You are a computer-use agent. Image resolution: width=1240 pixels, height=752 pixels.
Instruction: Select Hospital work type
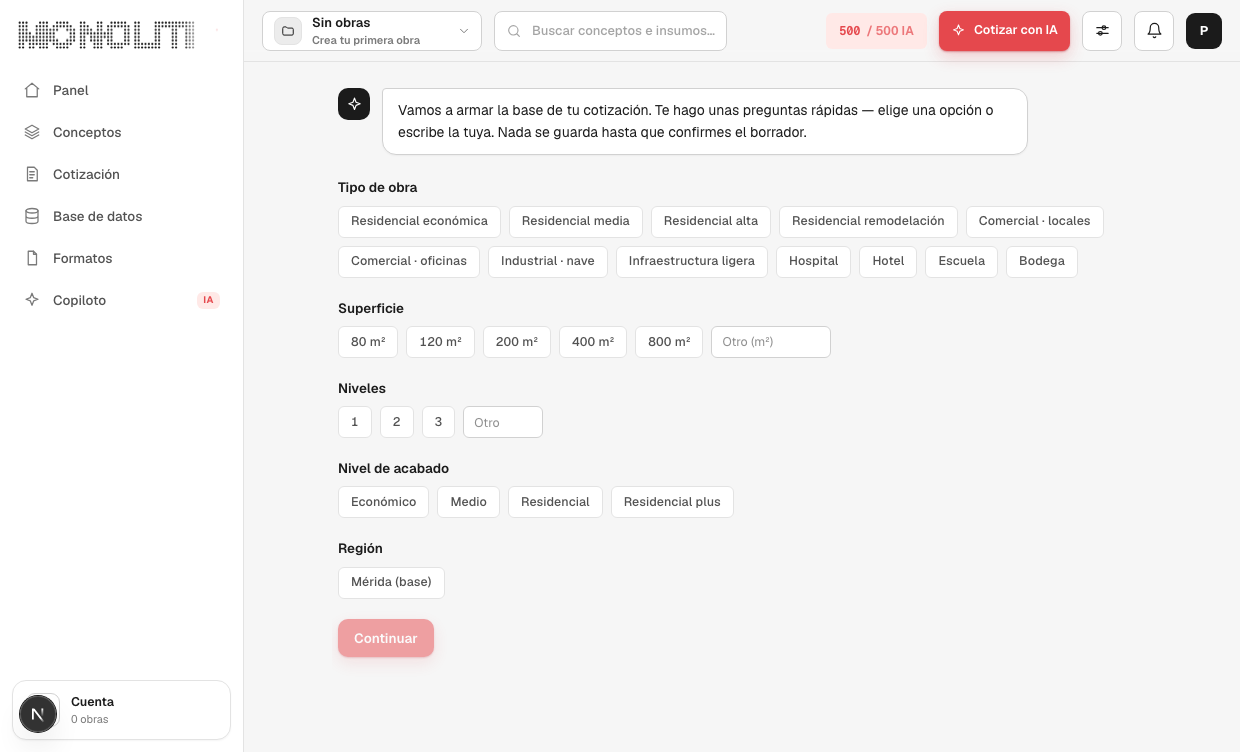(x=814, y=261)
